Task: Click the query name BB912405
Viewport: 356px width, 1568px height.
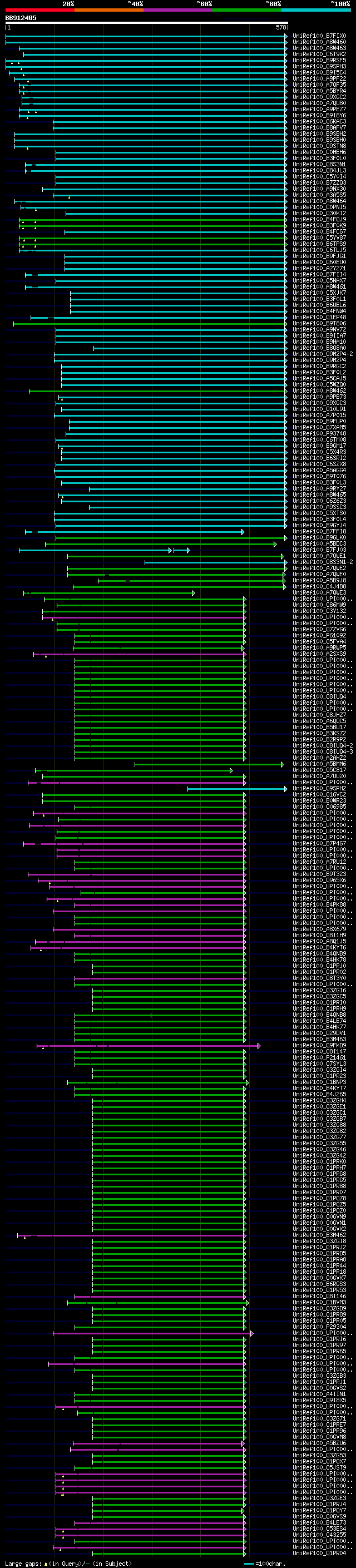Action: [x=21, y=18]
